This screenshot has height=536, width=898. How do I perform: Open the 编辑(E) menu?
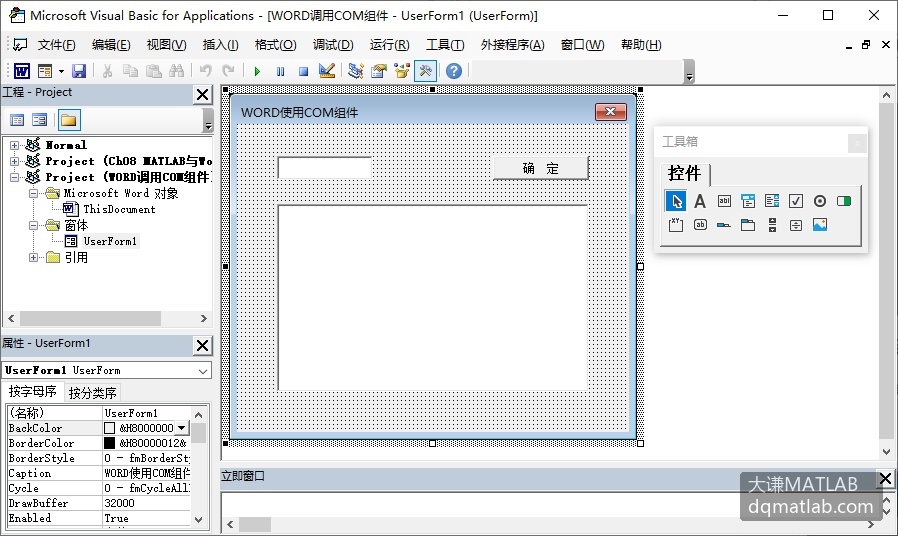coord(111,45)
